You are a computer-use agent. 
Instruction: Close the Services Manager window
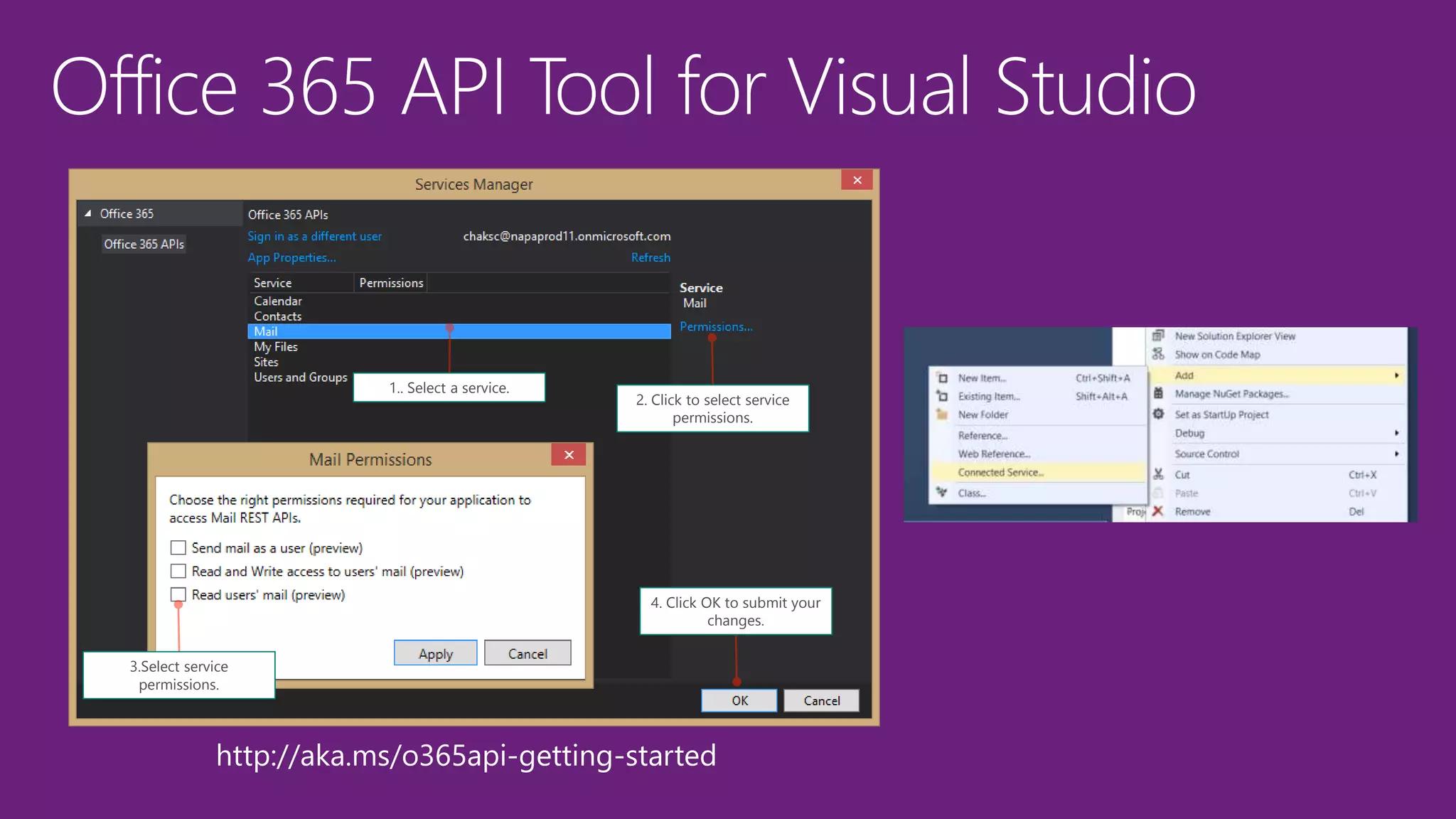[x=857, y=180]
